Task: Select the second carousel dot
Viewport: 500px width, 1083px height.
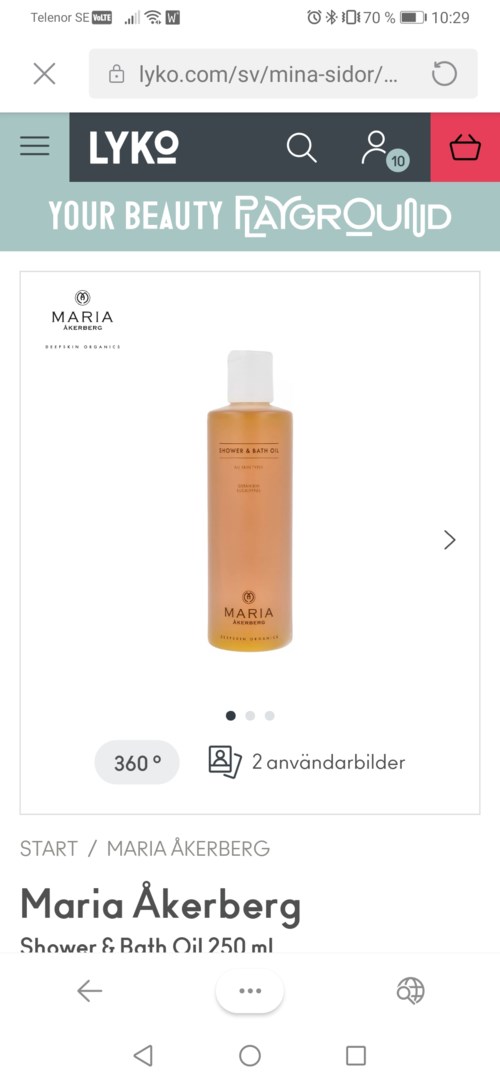Action: click(x=250, y=716)
